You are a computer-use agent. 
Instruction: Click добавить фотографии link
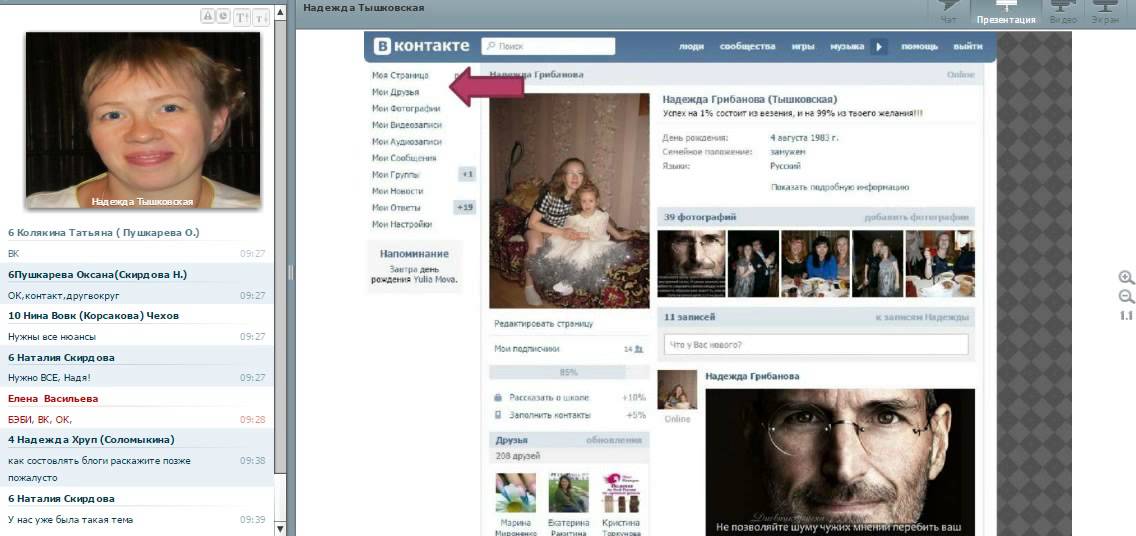point(916,217)
